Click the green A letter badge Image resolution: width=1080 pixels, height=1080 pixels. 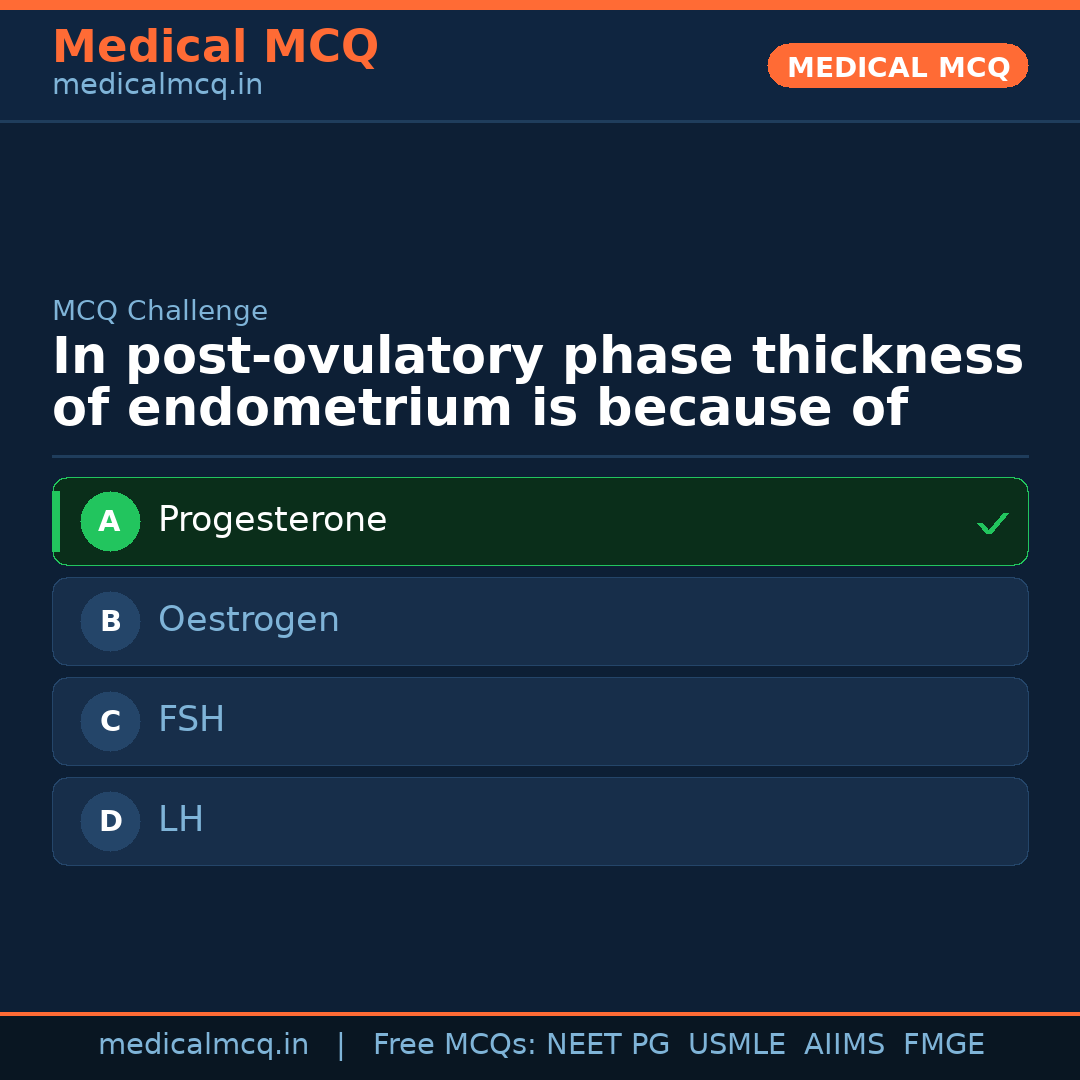click(110, 521)
